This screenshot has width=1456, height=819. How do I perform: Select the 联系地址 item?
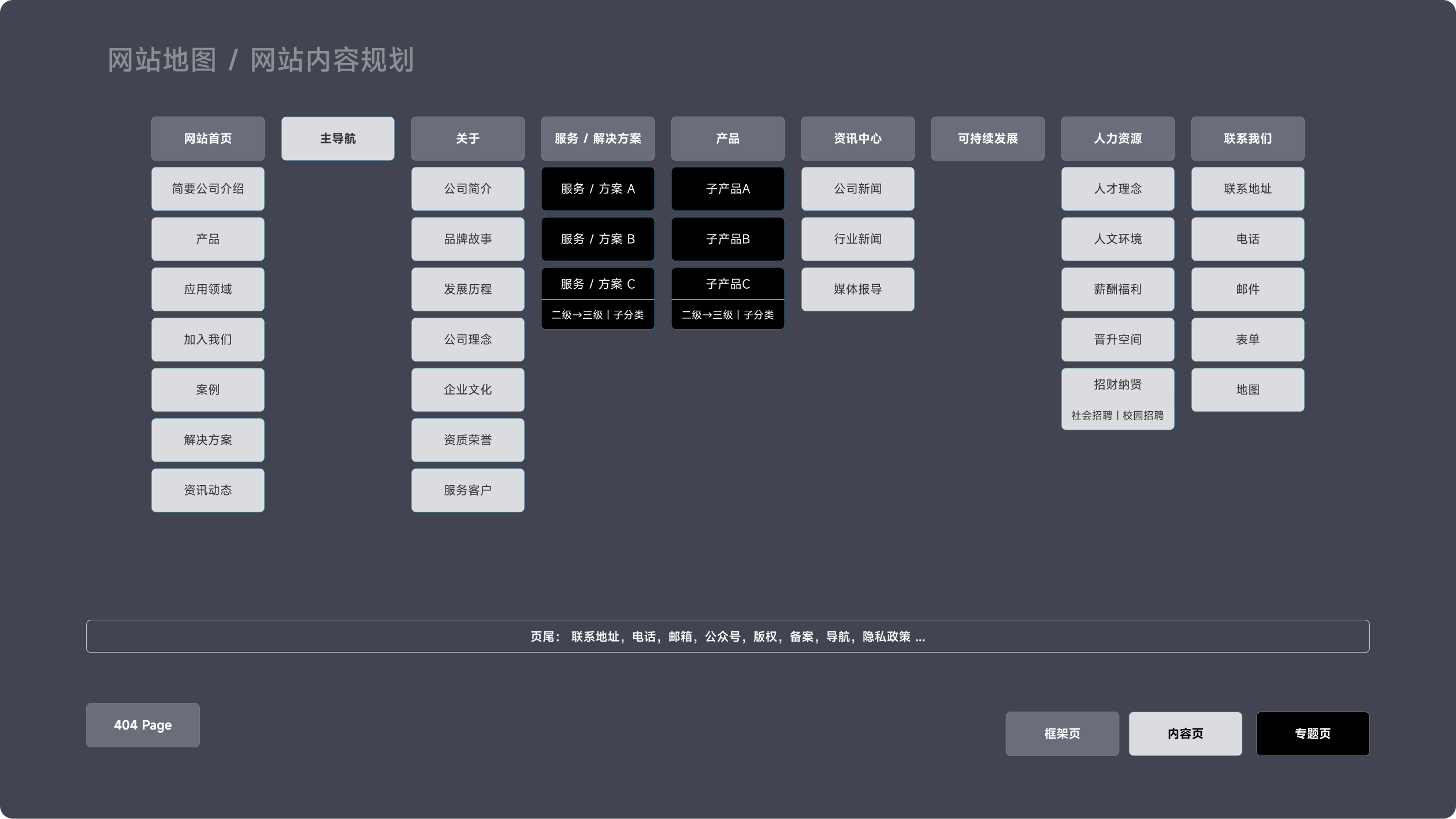1247,189
